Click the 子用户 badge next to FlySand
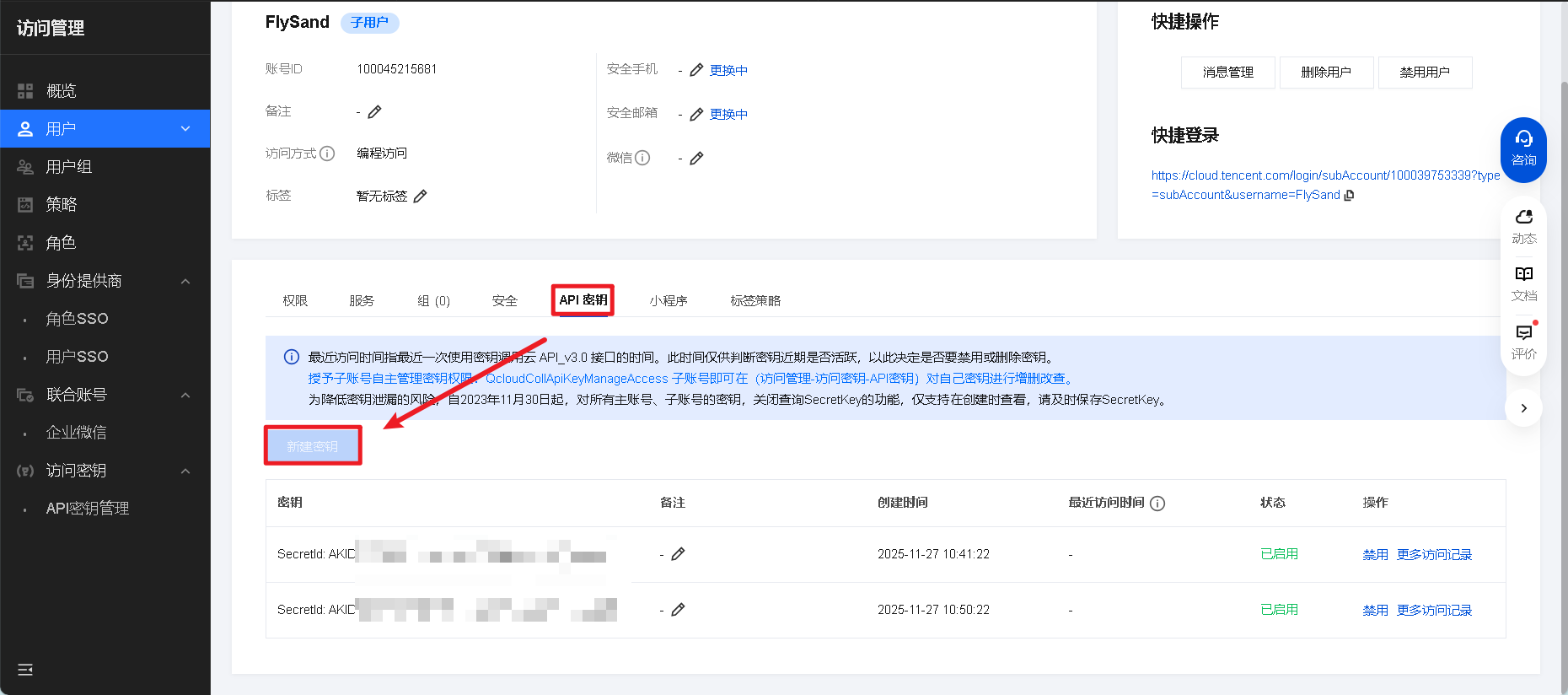 click(x=369, y=23)
